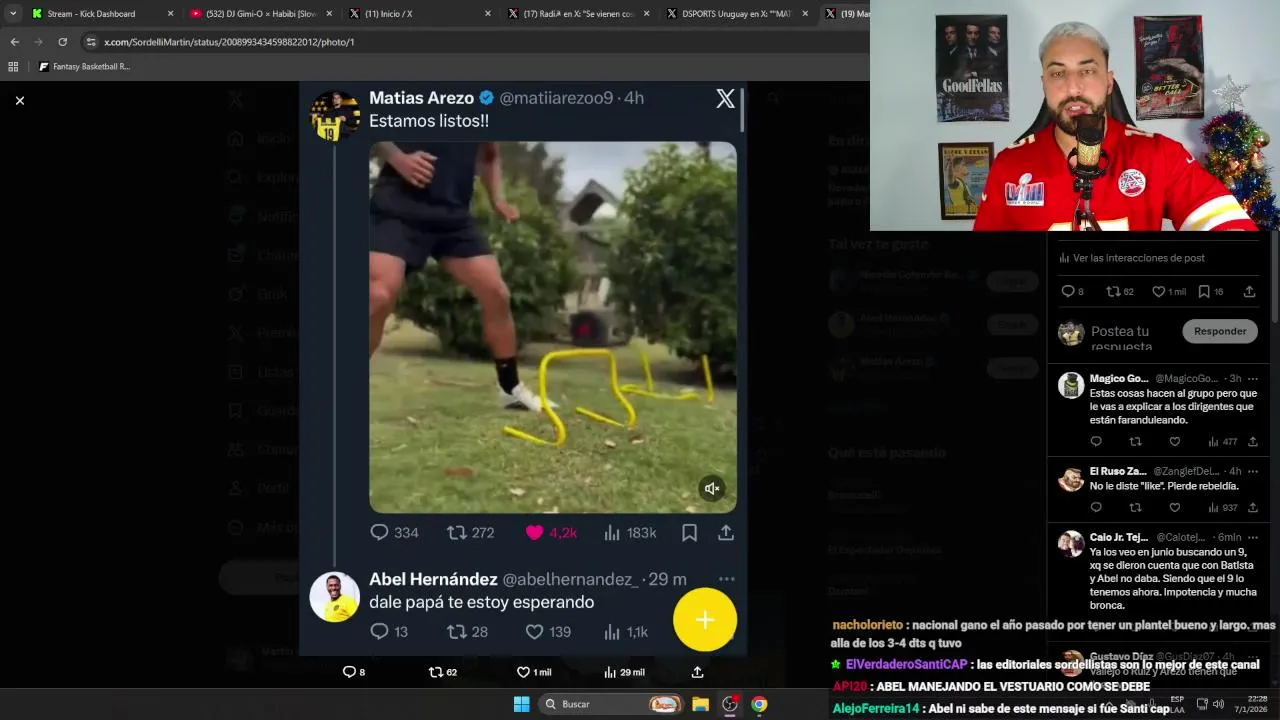This screenshot has width=1280, height=720.
Task: Like icon with 1 mil under photo
Action: 534,672
